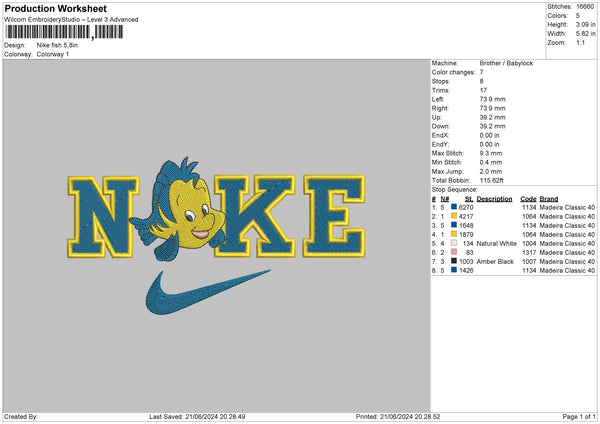Click the "0.00 in" value beside EndX
Image resolution: width=600 pixels, height=424 pixels.
coord(489,135)
